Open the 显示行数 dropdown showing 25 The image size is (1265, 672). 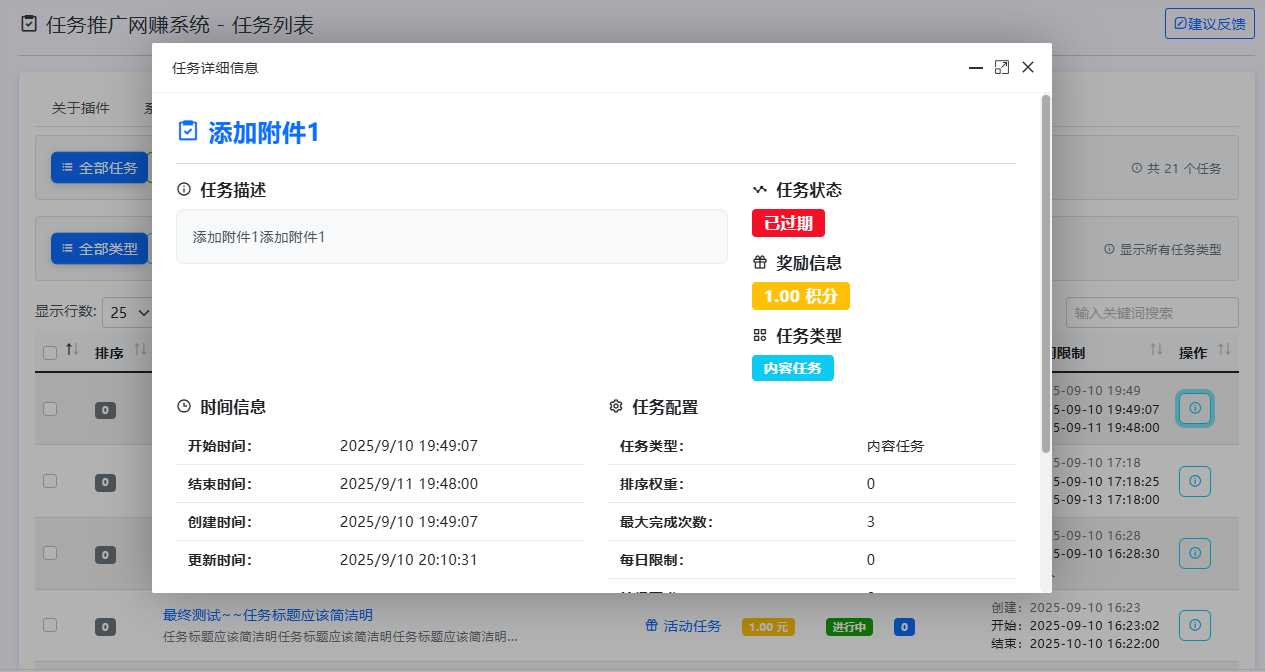click(128, 312)
